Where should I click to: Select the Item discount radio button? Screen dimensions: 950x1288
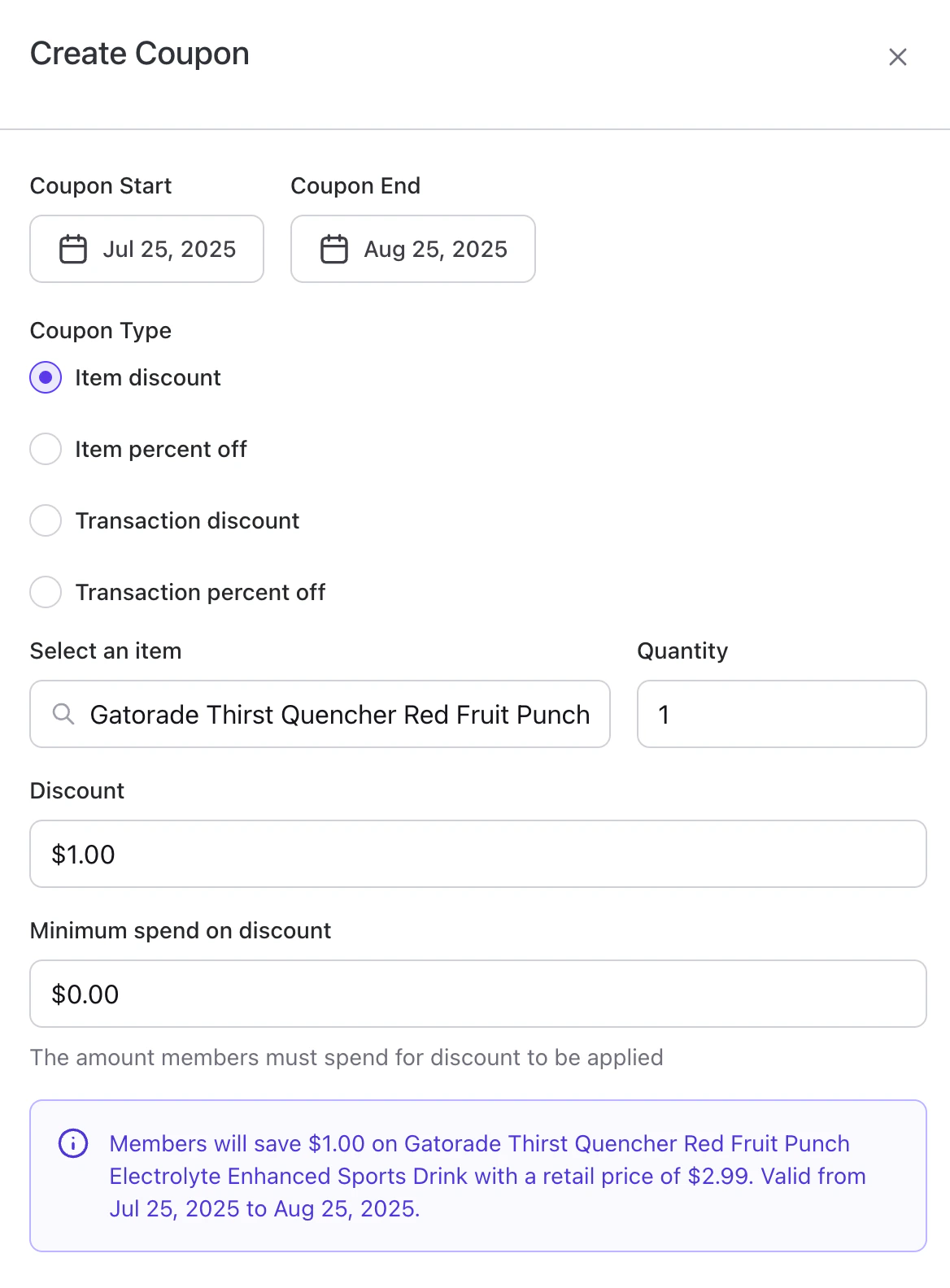coord(46,377)
